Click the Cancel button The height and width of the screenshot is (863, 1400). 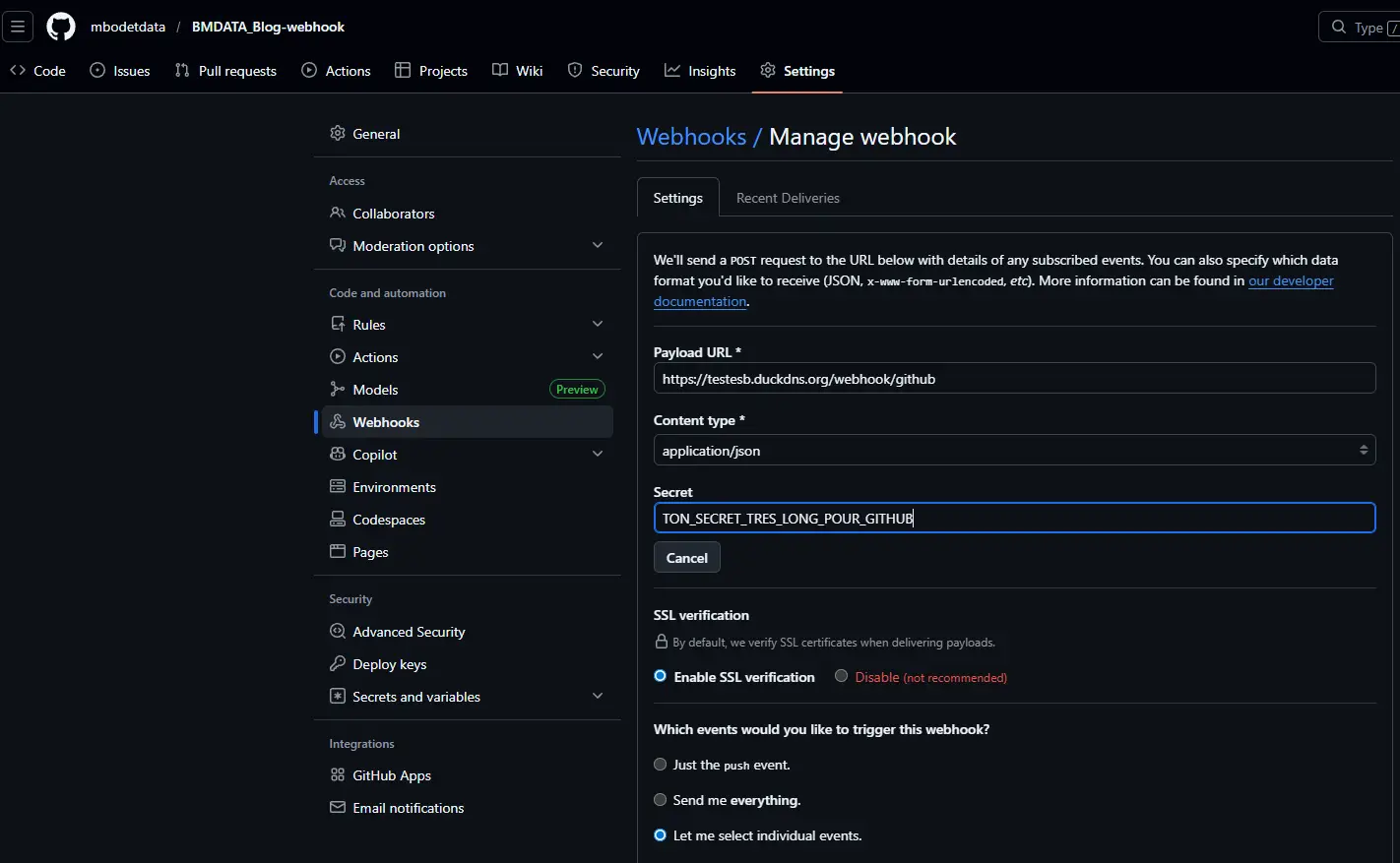[686, 557]
